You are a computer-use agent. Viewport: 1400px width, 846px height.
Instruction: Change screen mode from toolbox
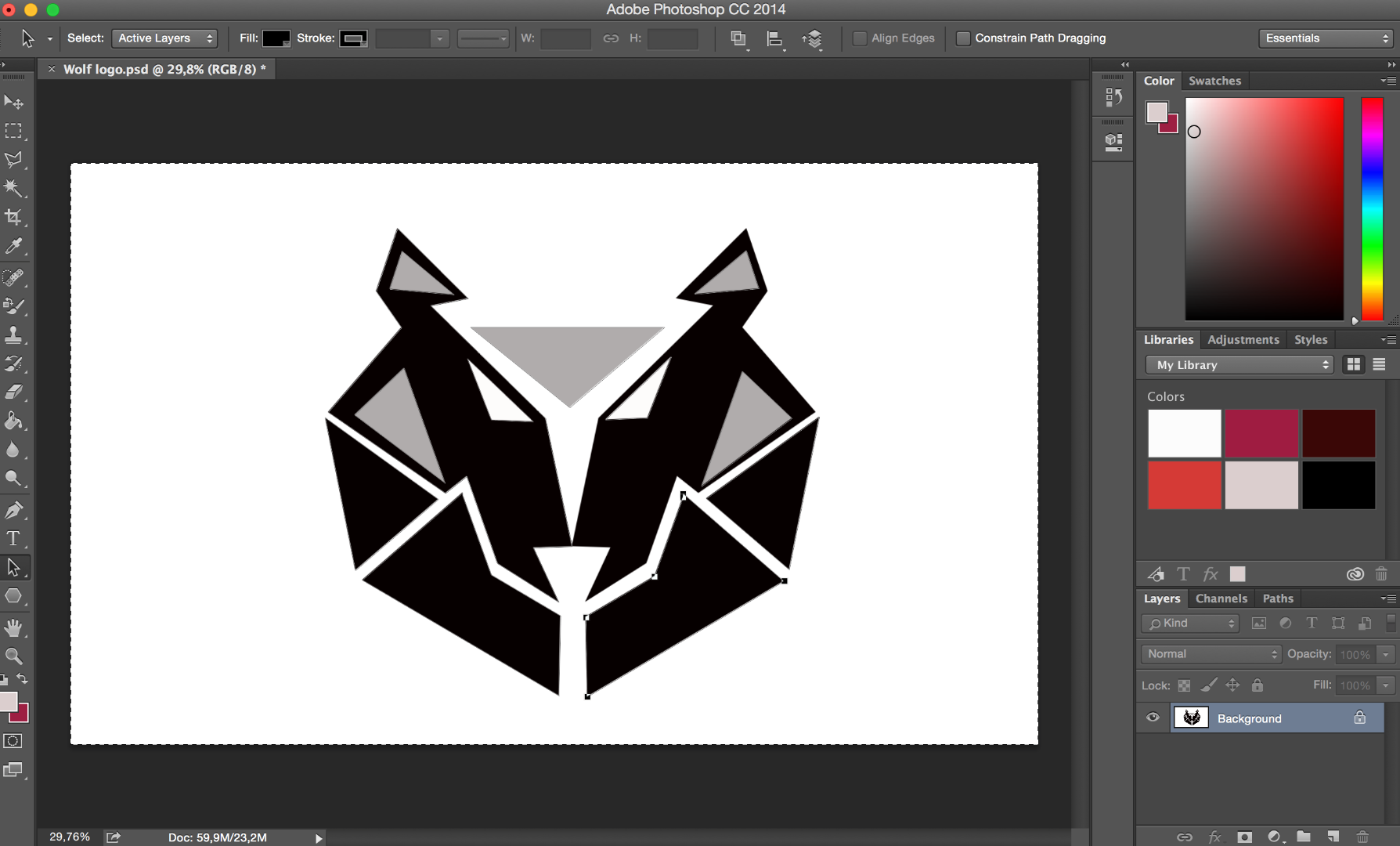[x=13, y=770]
